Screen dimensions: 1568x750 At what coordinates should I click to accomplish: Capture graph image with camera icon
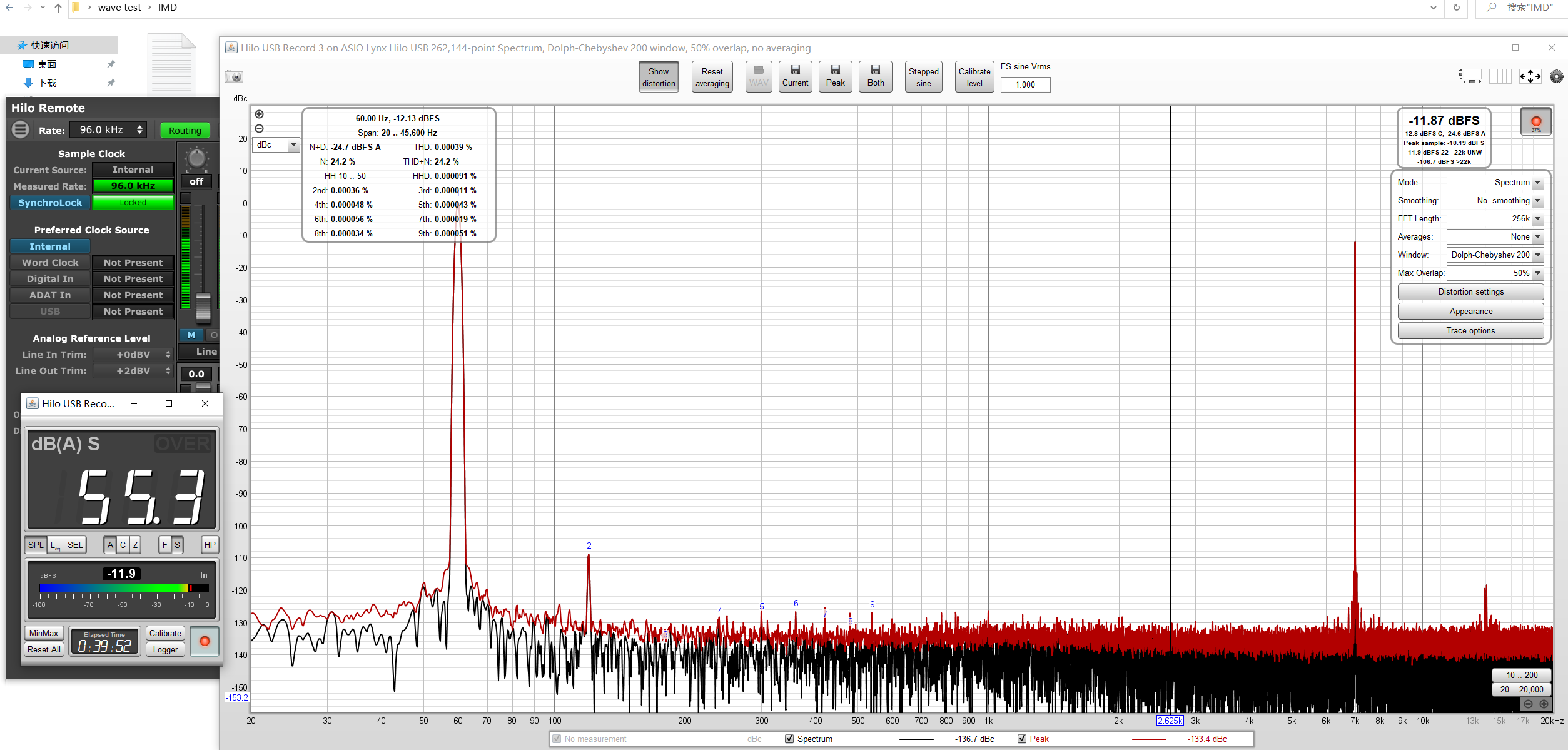tap(234, 77)
